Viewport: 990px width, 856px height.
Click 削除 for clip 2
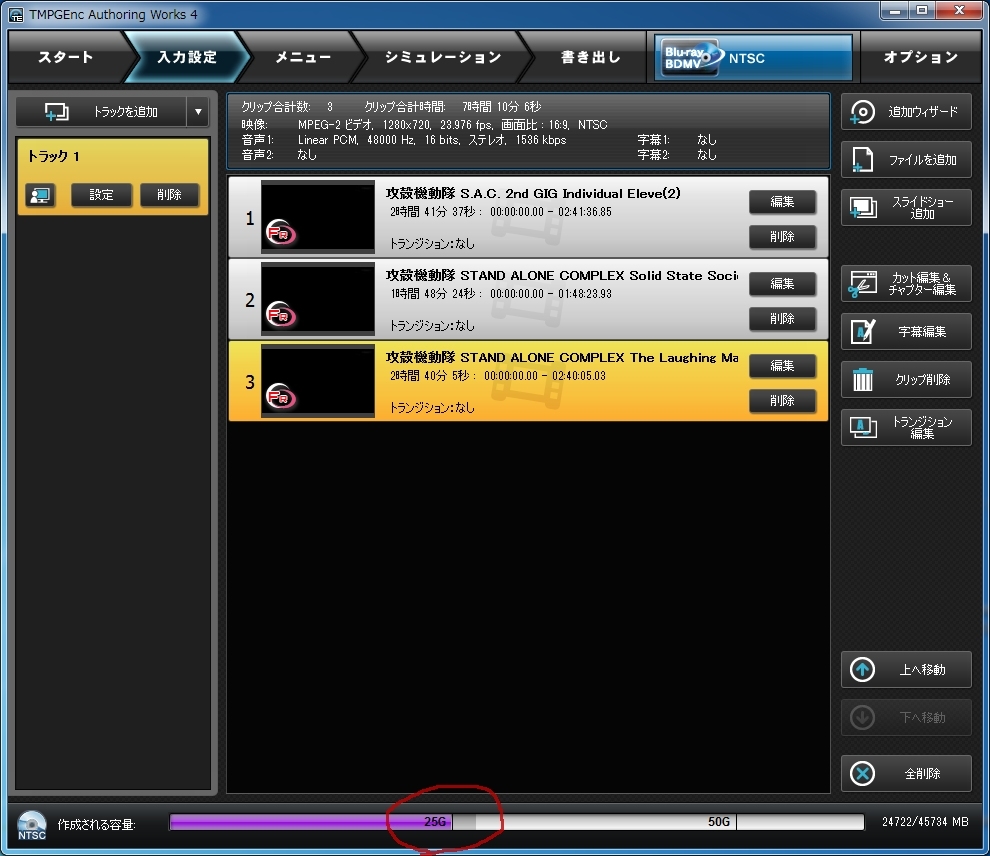pyautogui.click(x=782, y=319)
